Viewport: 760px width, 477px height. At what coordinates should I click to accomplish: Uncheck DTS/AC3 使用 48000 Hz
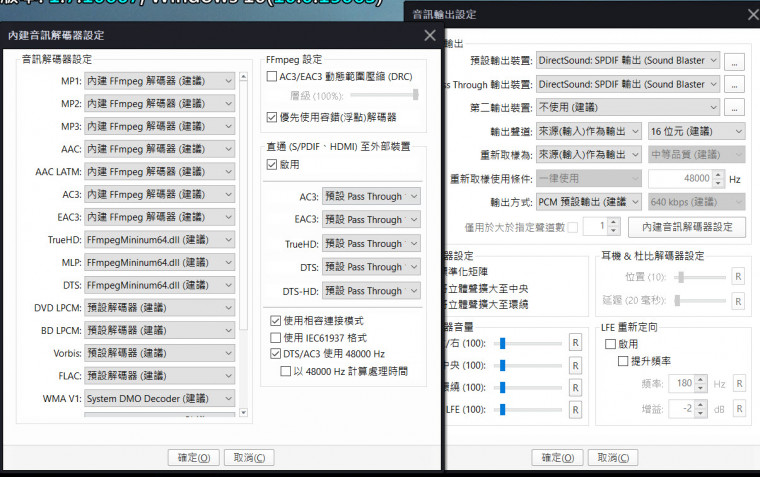point(276,355)
